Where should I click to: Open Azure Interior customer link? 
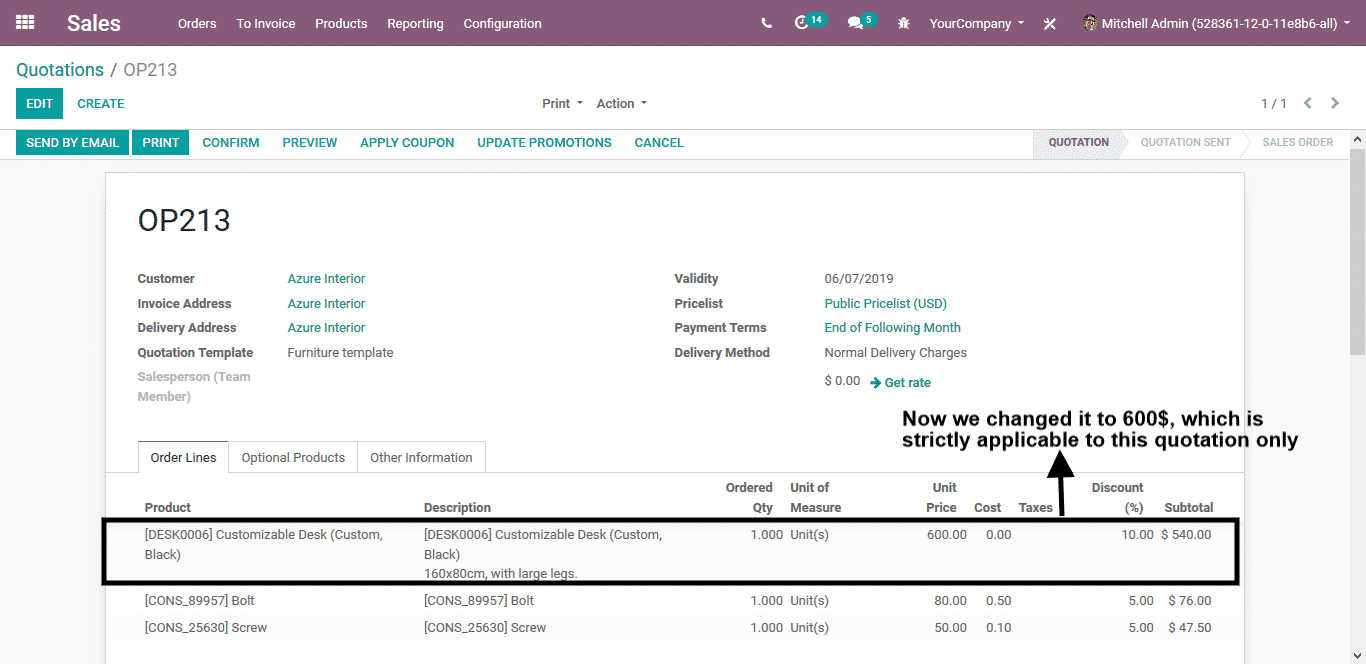tap(326, 279)
